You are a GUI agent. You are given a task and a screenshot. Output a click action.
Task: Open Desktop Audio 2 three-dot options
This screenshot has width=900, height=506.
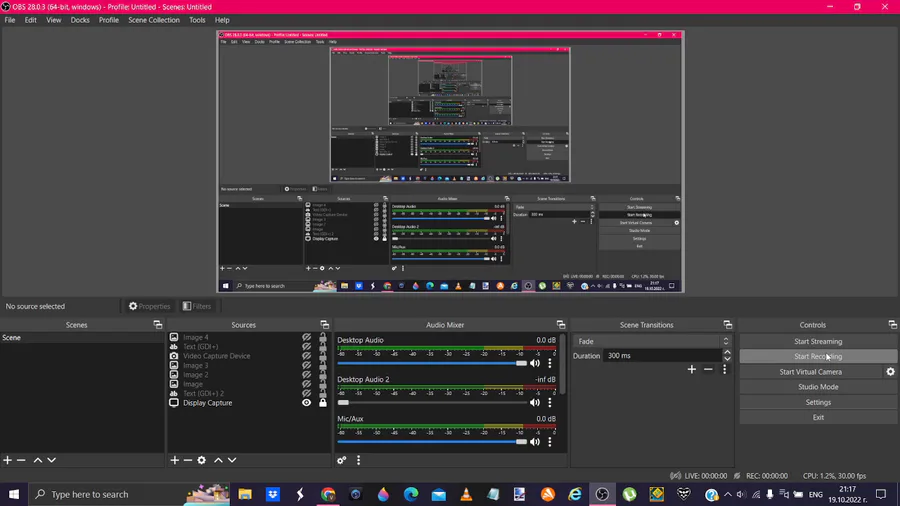pyautogui.click(x=550, y=403)
